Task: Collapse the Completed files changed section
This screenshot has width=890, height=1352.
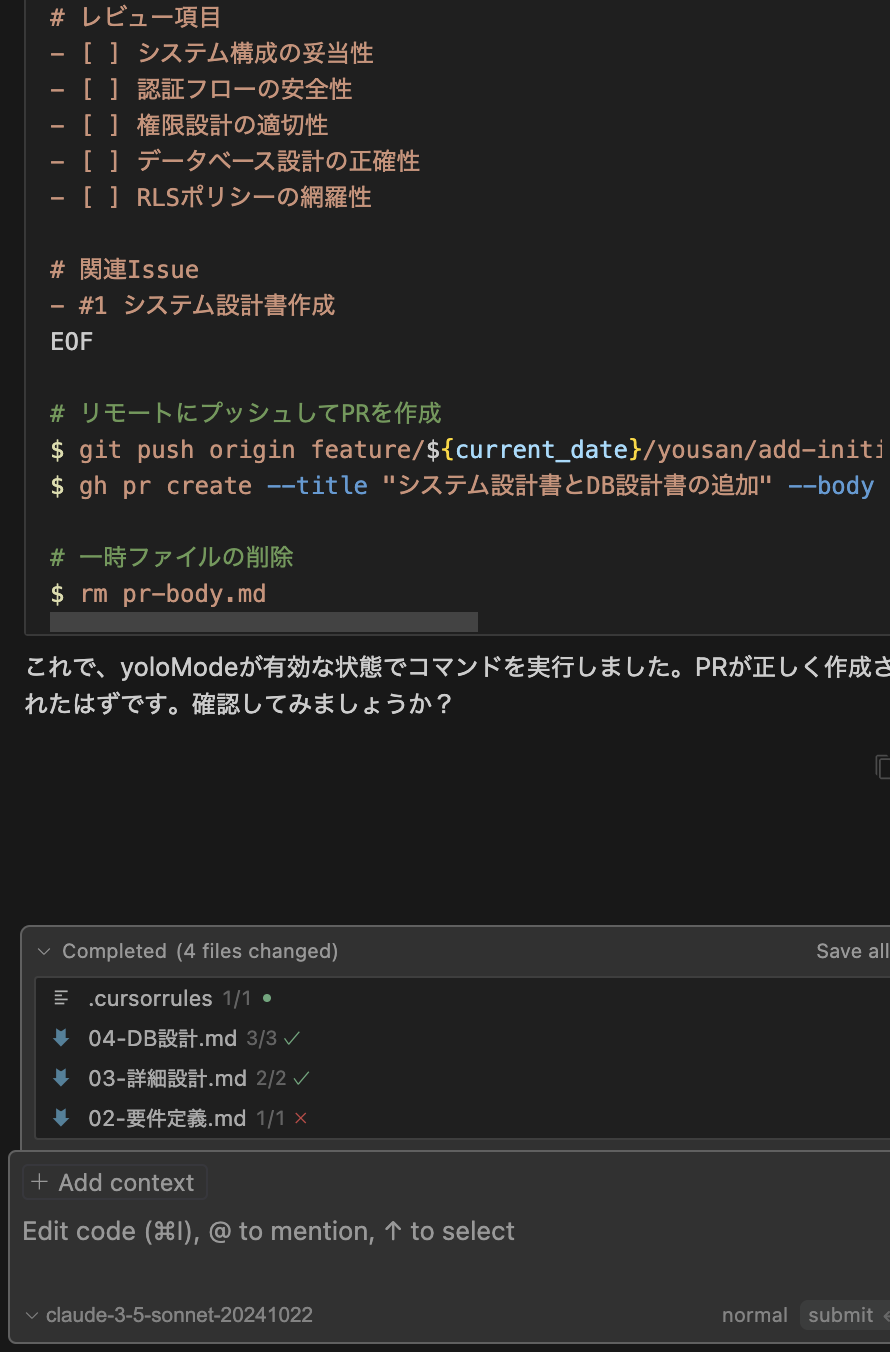Action: [x=43, y=951]
